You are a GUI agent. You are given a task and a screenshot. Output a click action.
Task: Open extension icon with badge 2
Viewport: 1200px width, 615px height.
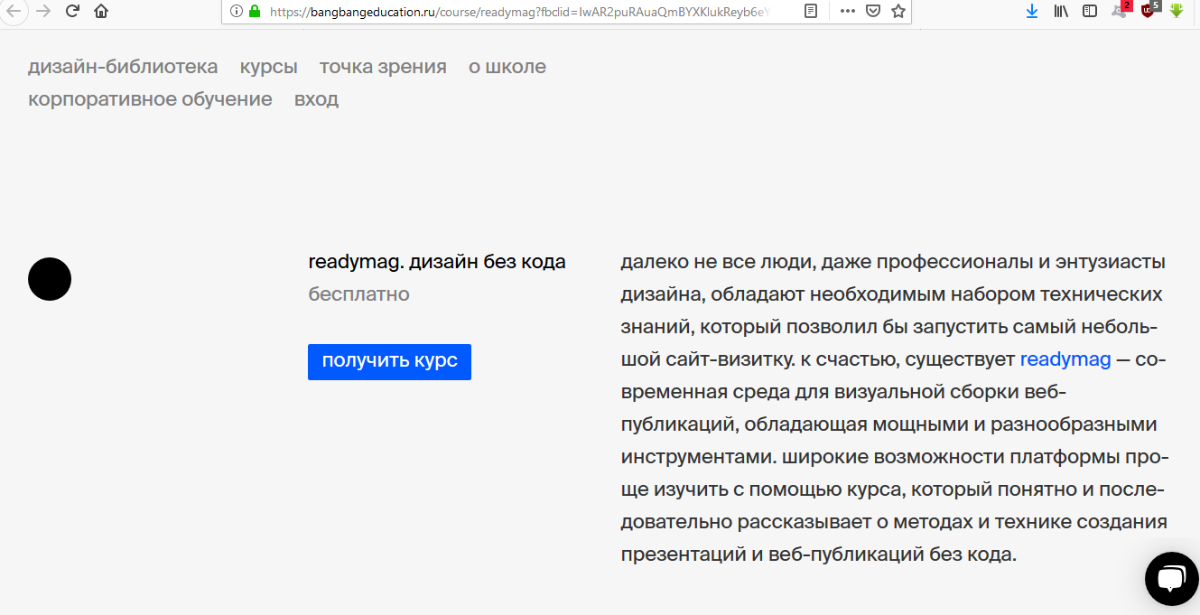[x=1120, y=10]
